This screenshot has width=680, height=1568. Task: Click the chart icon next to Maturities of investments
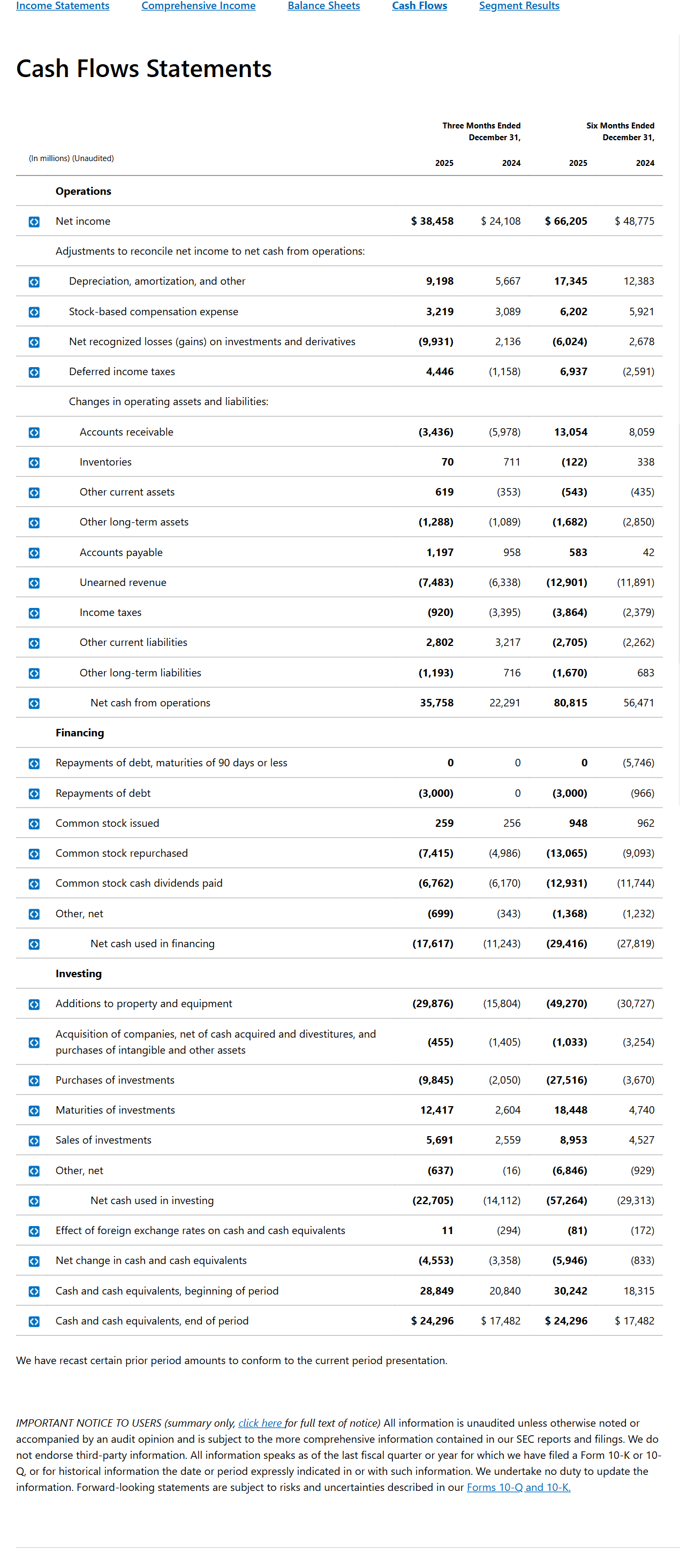[35, 1110]
